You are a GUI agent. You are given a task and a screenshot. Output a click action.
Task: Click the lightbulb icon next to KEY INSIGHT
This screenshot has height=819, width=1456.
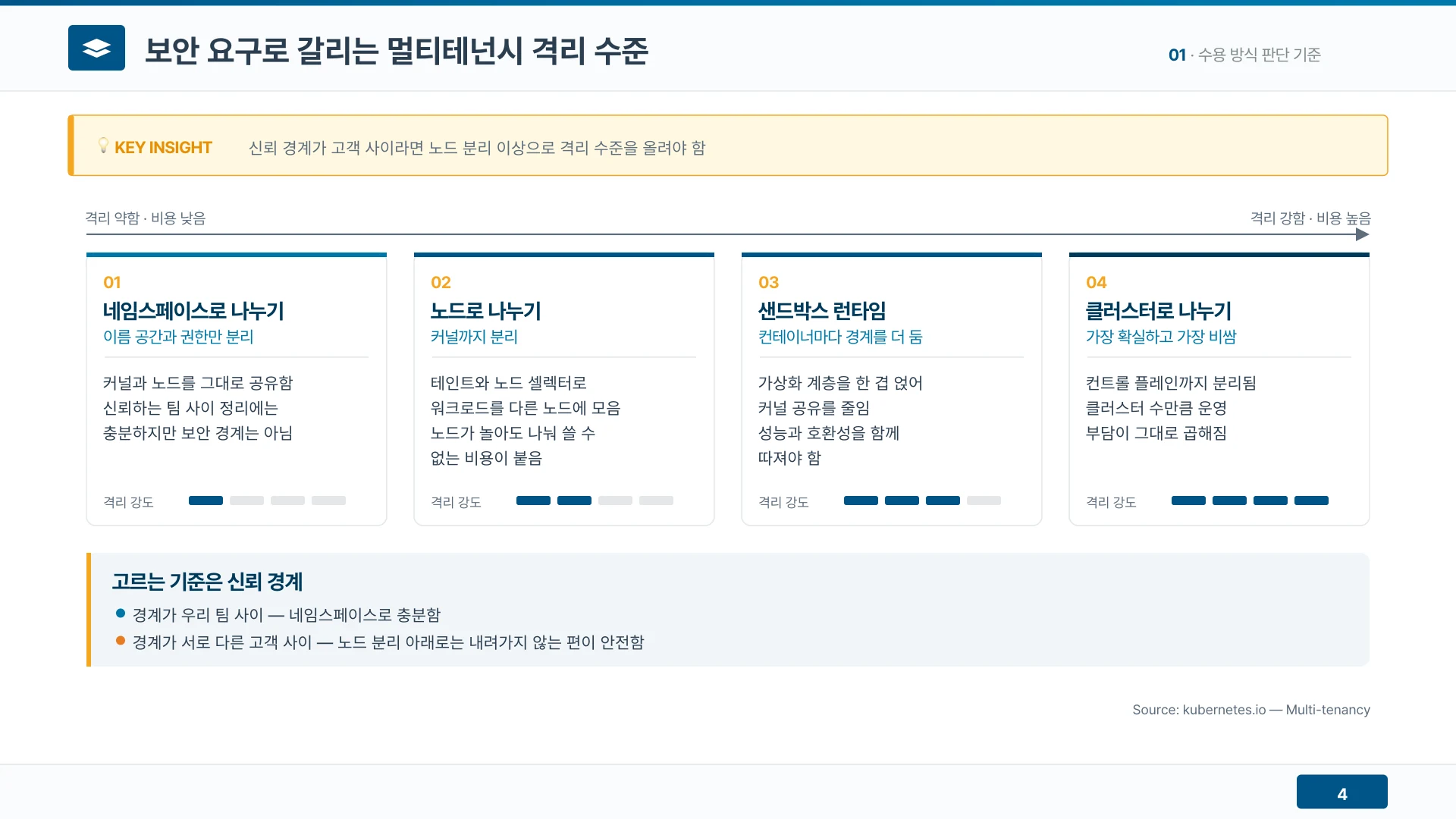point(103,146)
